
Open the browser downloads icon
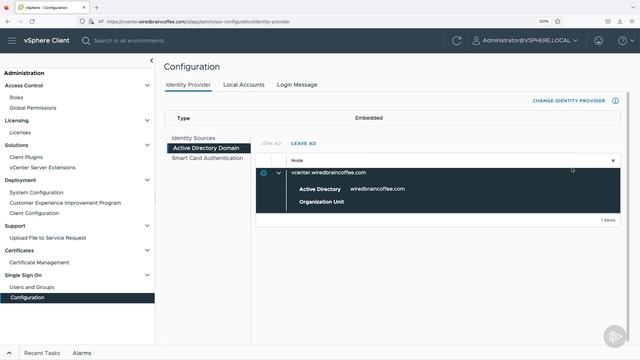click(620, 21)
